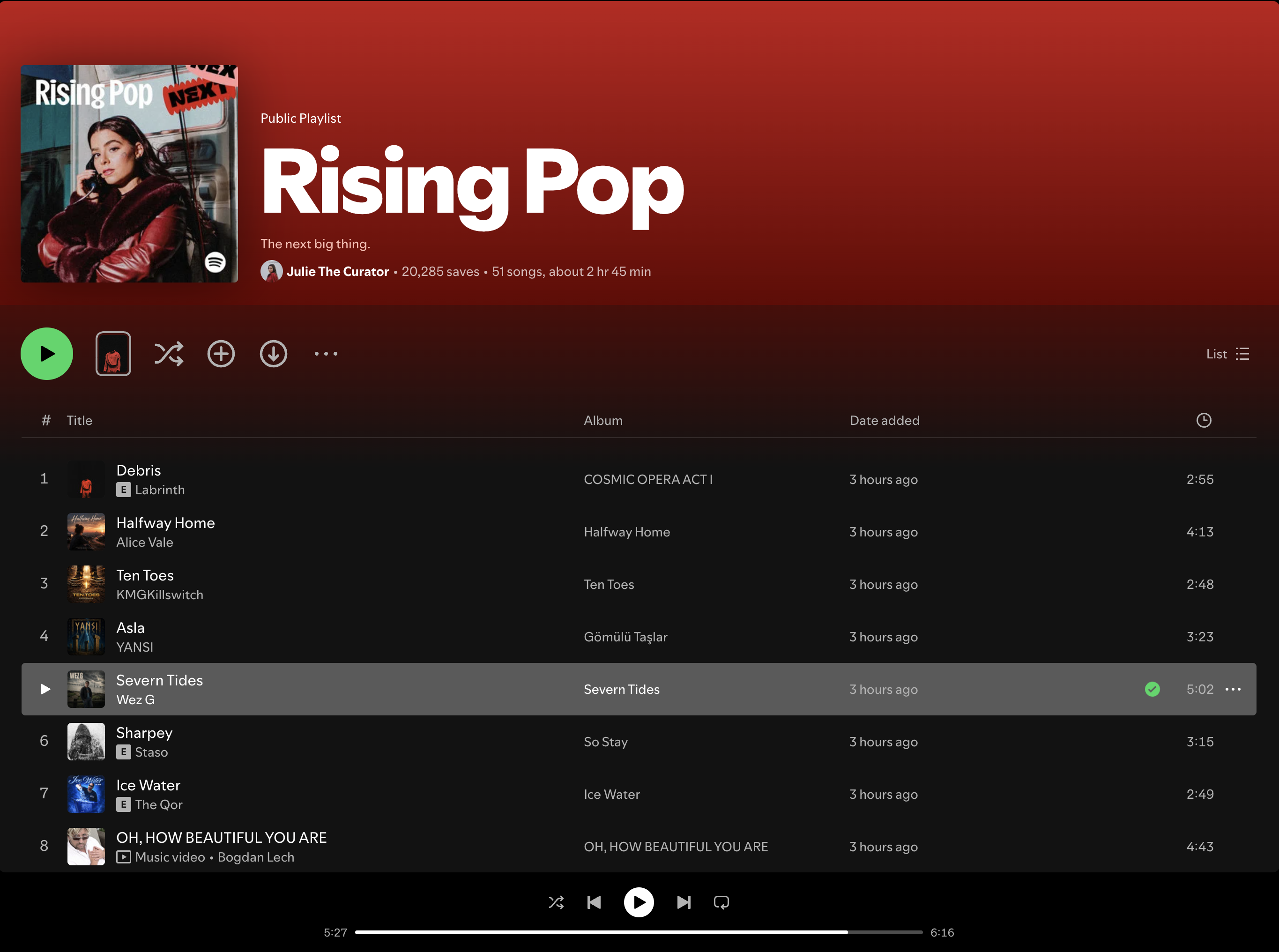Select the Ten Toes track title
The height and width of the screenshot is (952, 1279).
pos(145,575)
